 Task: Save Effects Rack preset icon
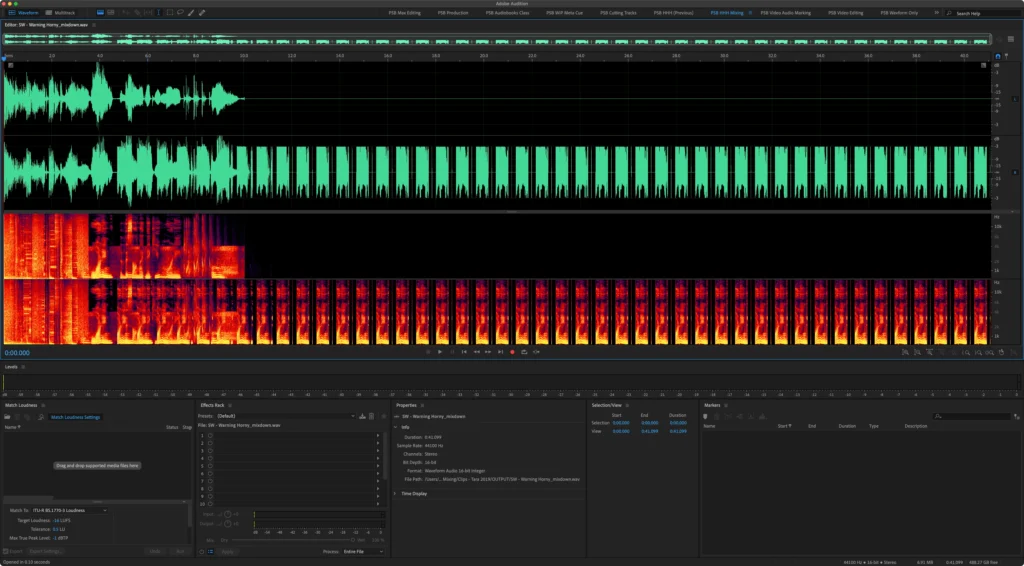click(x=362, y=416)
